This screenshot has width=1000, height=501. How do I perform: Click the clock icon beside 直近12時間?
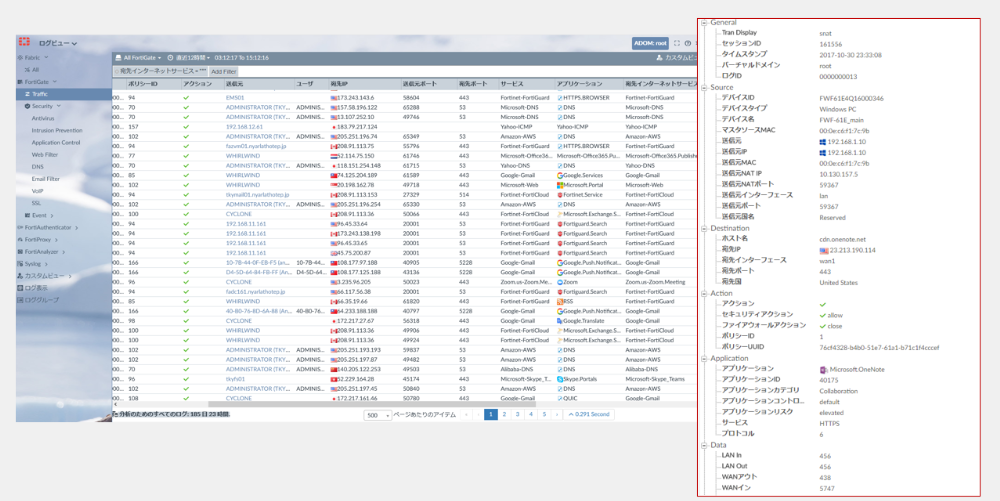[x=170, y=57]
